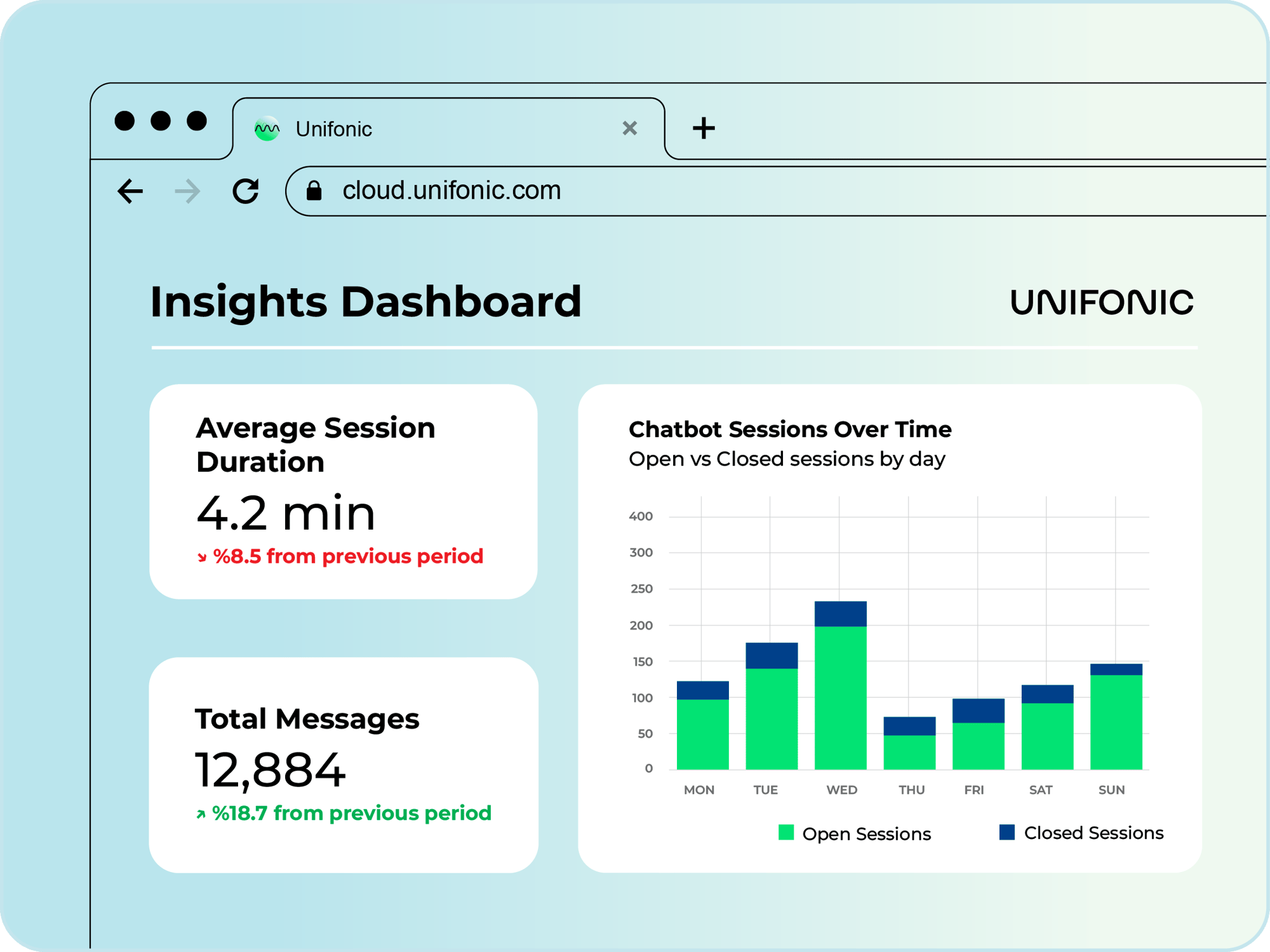
Task: Click the %8.5 from previous period text
Action: pos(348,556)
